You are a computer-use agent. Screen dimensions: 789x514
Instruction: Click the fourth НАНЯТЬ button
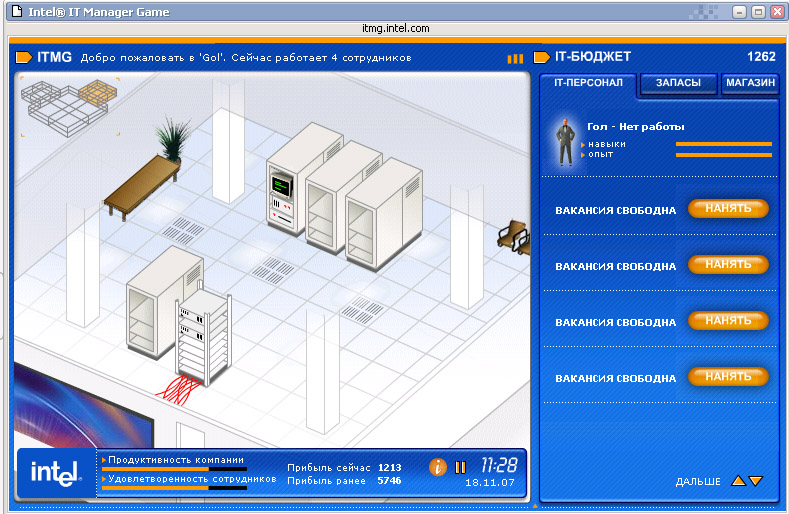(x=728, y=377)
